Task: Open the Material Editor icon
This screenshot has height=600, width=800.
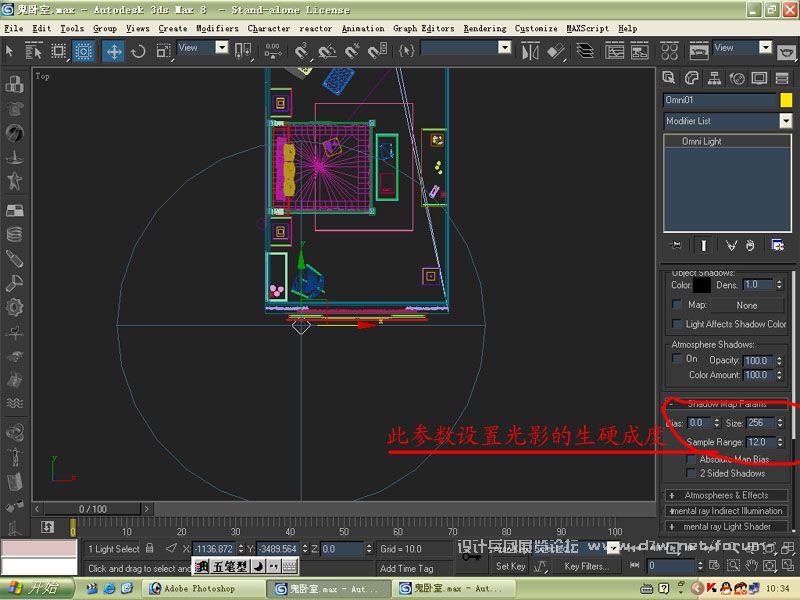Action: [669, 51]
